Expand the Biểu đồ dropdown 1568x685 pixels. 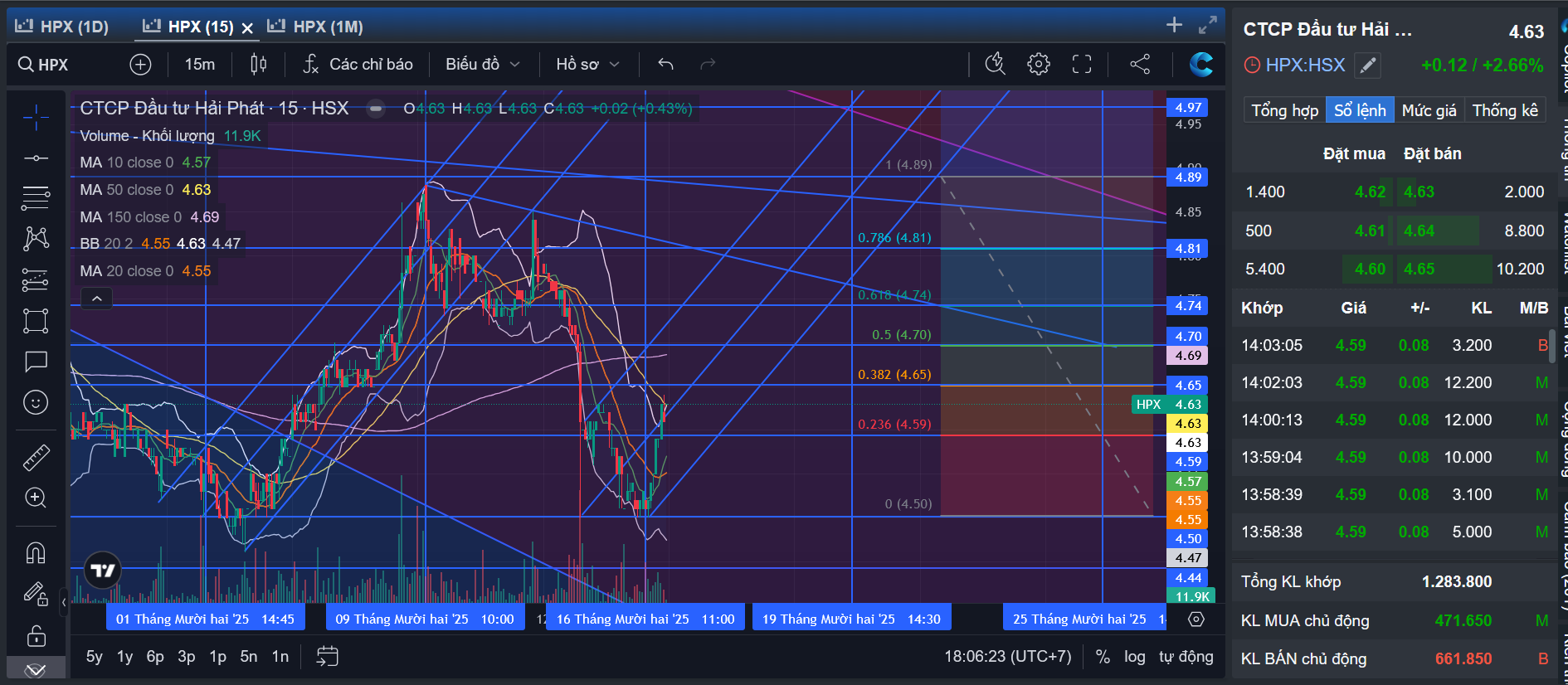(483, 65)
